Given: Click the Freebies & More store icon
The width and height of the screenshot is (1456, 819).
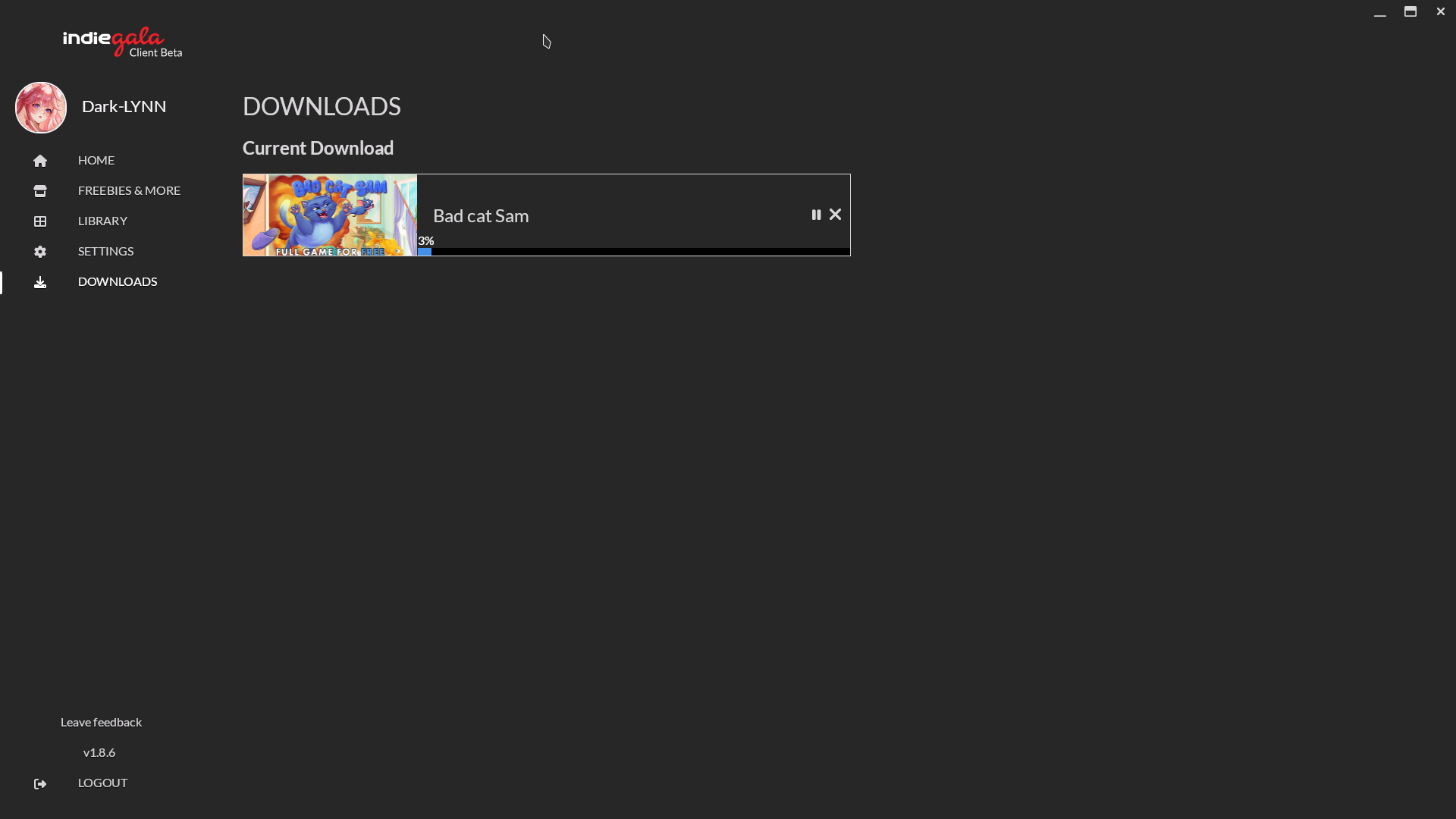Looking at the screenshot, I should 40,191.
